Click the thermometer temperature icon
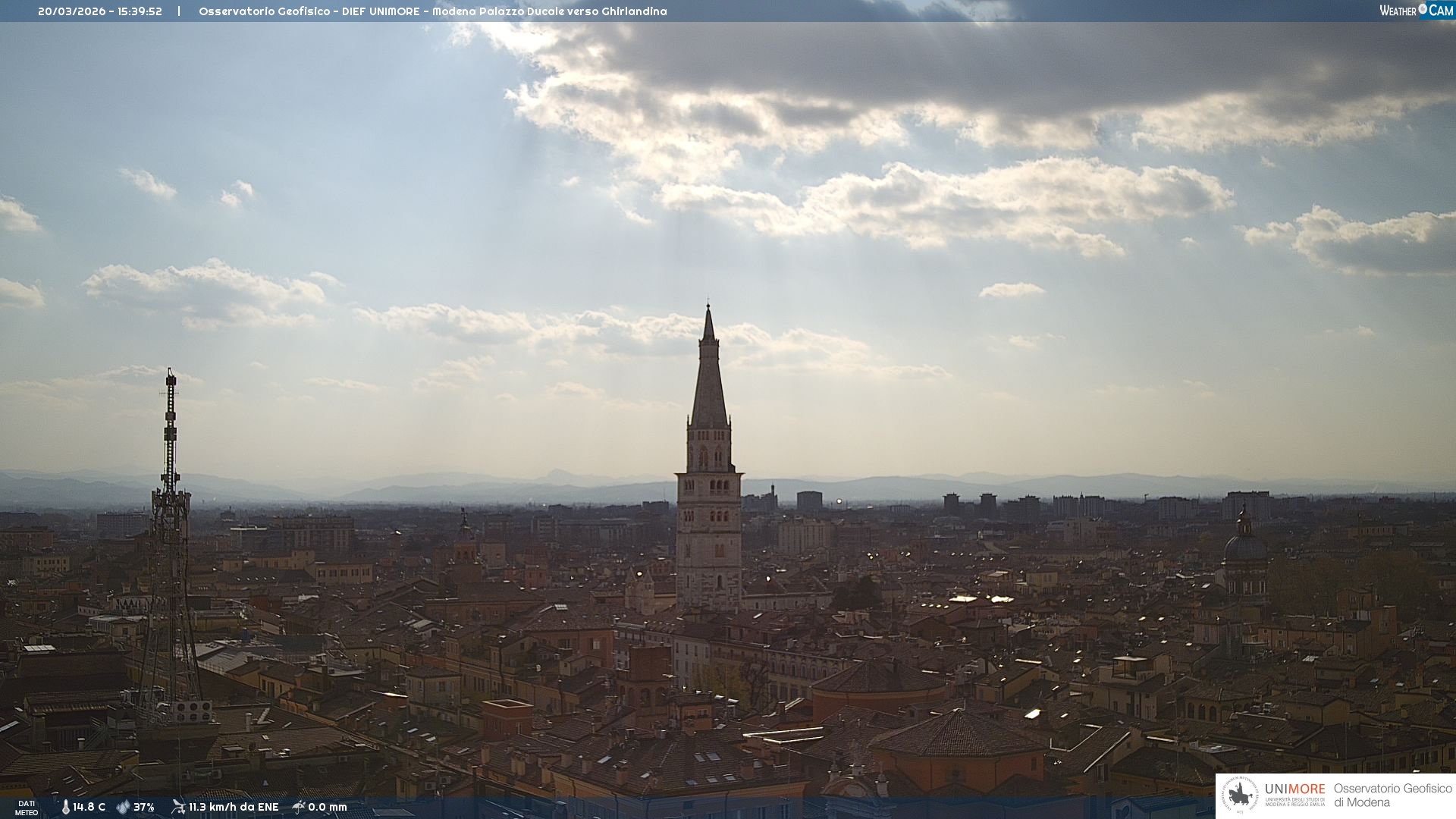Viewport: 1456px width, 819px height. [66, 807]
